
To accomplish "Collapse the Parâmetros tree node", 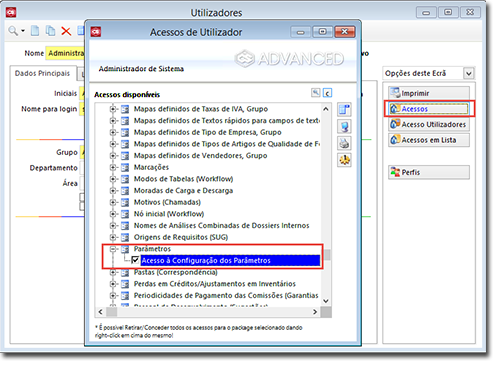I will (113, 249).
